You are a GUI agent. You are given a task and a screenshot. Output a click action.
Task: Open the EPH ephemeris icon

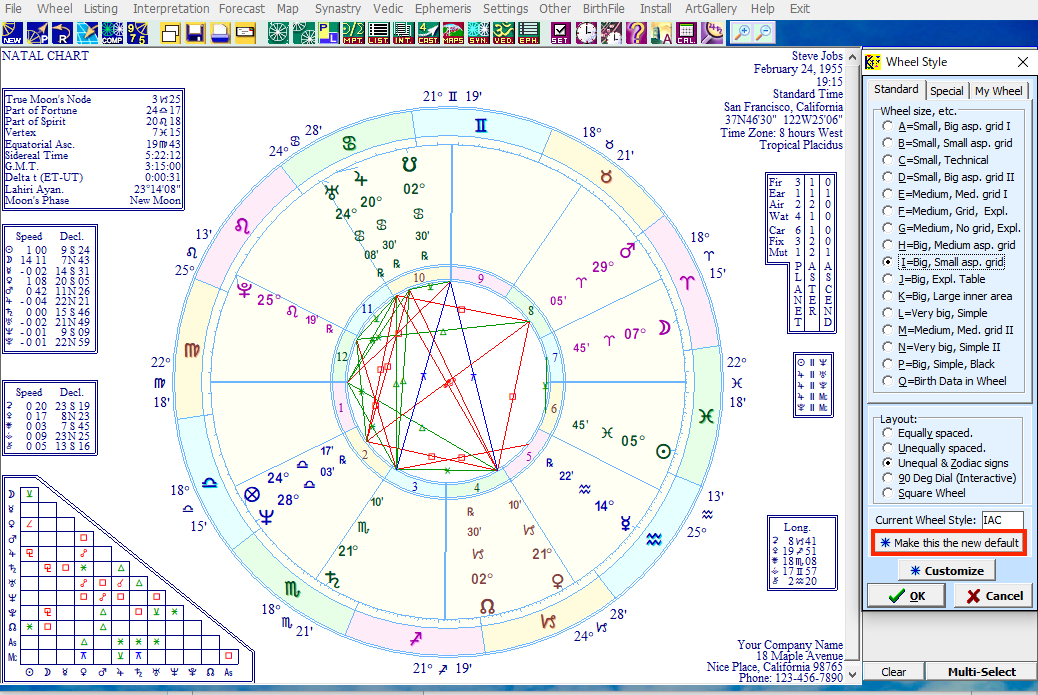(x=528, y=32)
